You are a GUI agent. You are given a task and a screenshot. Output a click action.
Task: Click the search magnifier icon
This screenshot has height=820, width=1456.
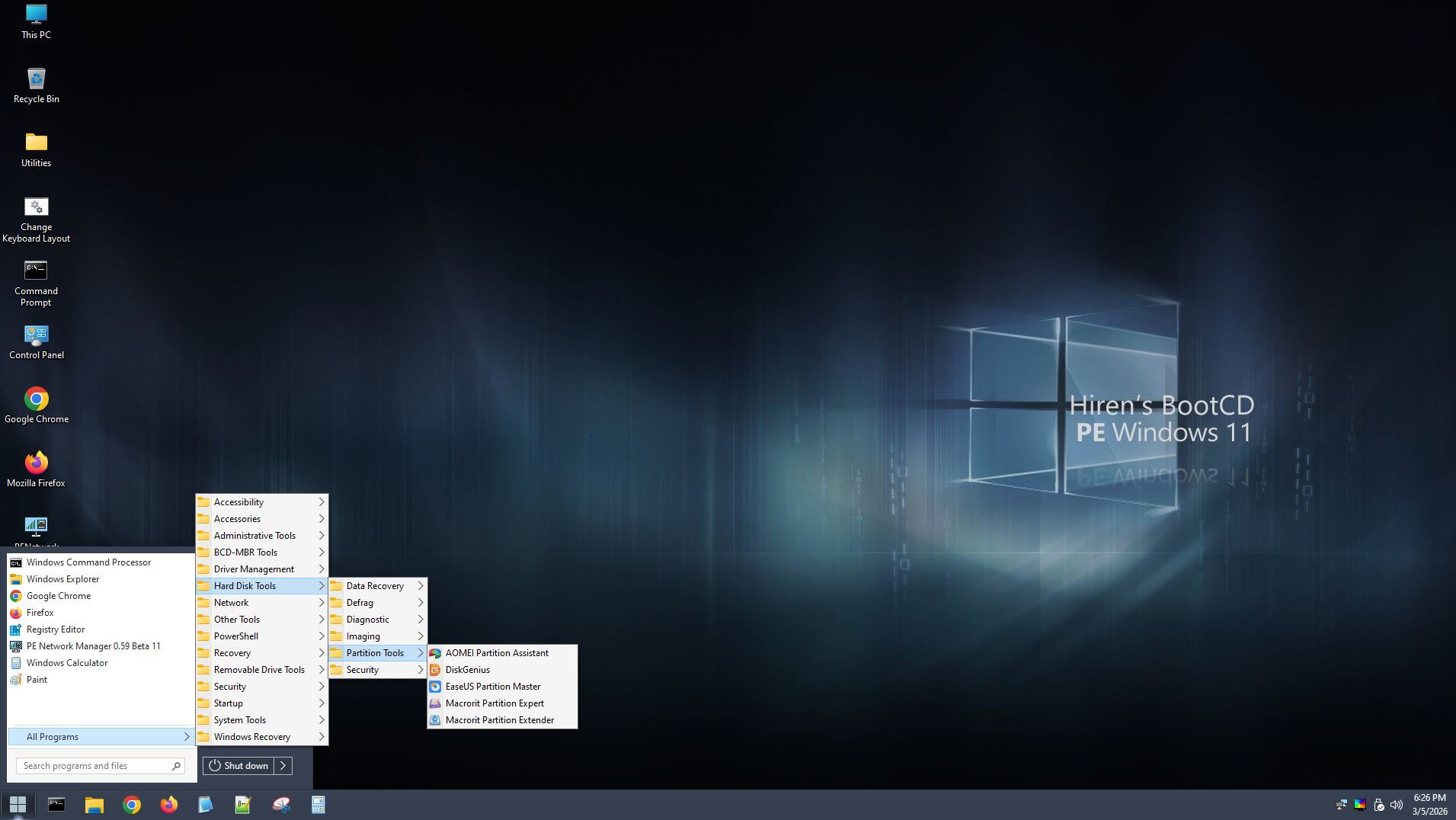pyautogui.click(x=176, y=766)
